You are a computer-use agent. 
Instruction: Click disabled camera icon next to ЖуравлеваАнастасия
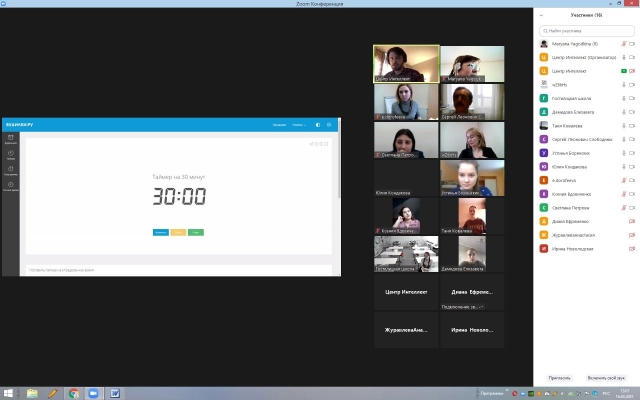tap(632, 235)
